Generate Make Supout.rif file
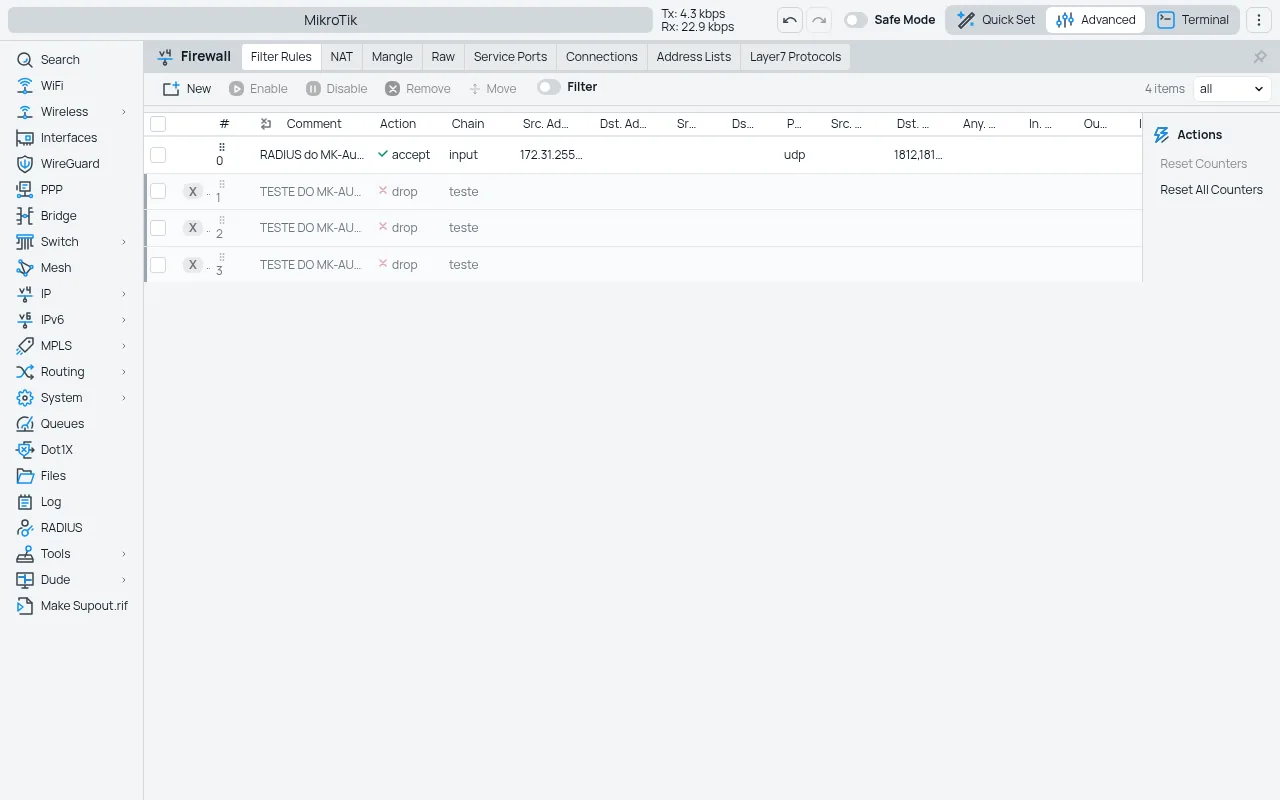1280x800 pixels. pyautogui.click(x=84, y=606)
